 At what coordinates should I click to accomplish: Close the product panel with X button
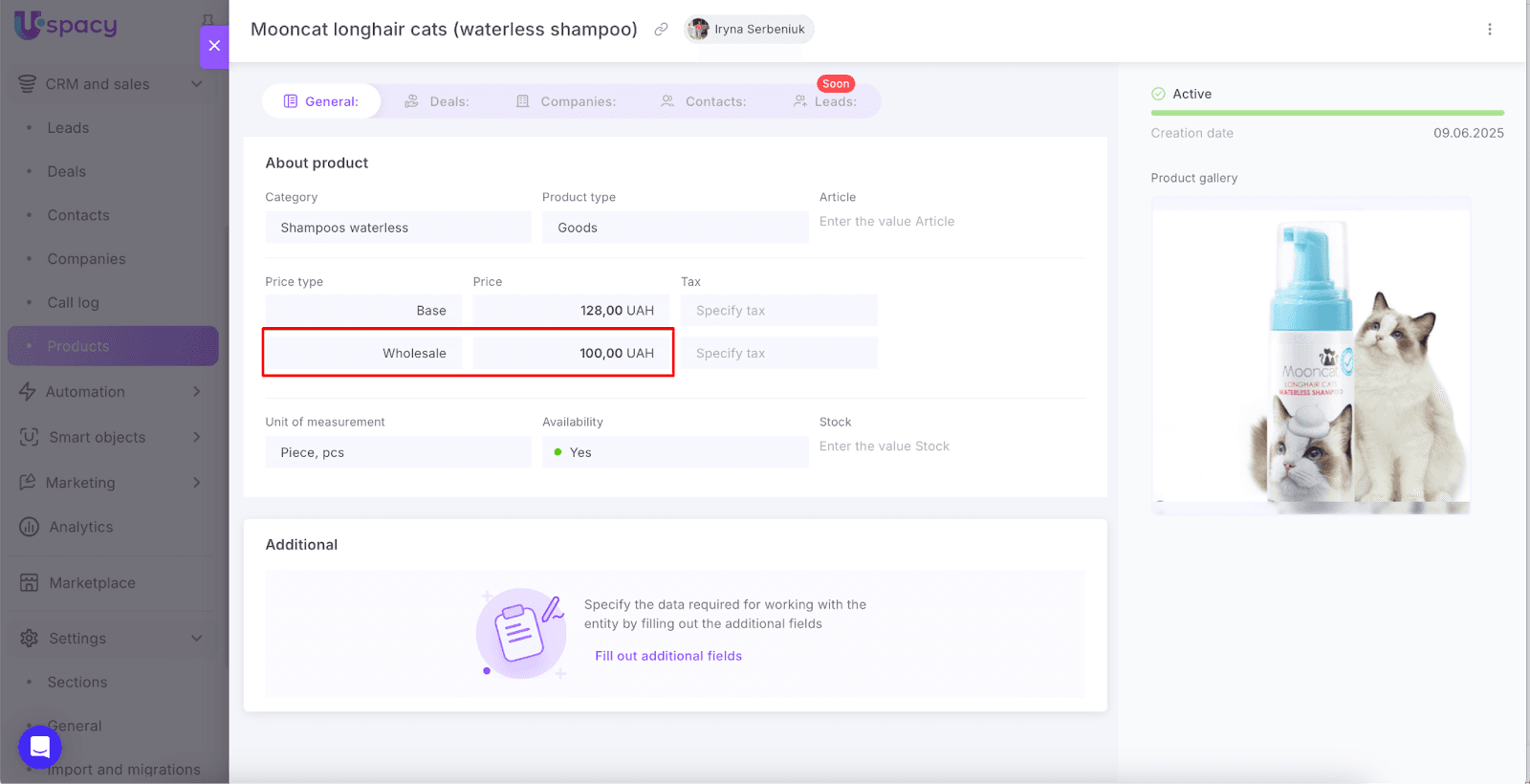pyautogui.click(x=214, y=46)
